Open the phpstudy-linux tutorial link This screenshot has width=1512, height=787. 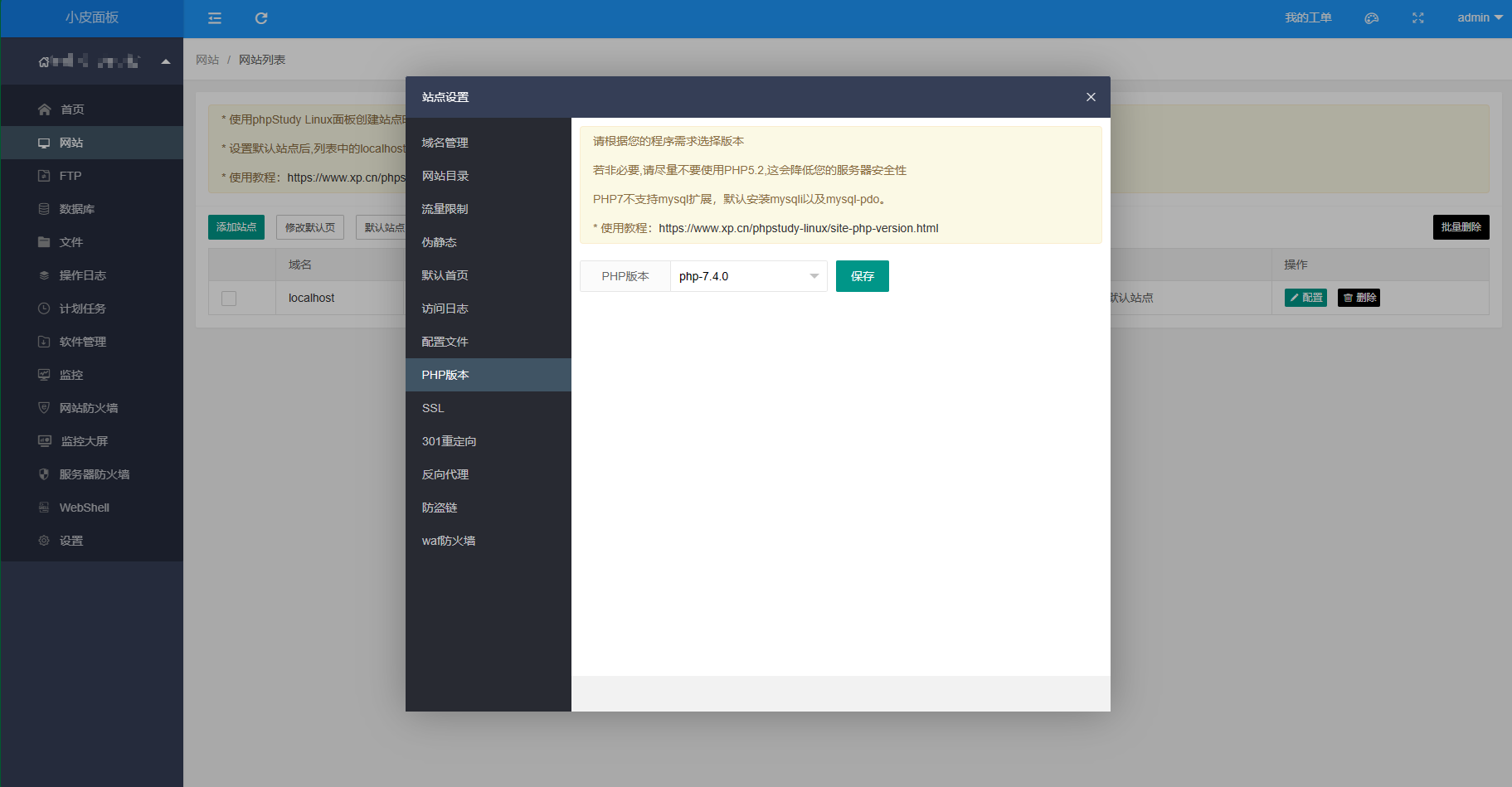click(x=798, y=228)
